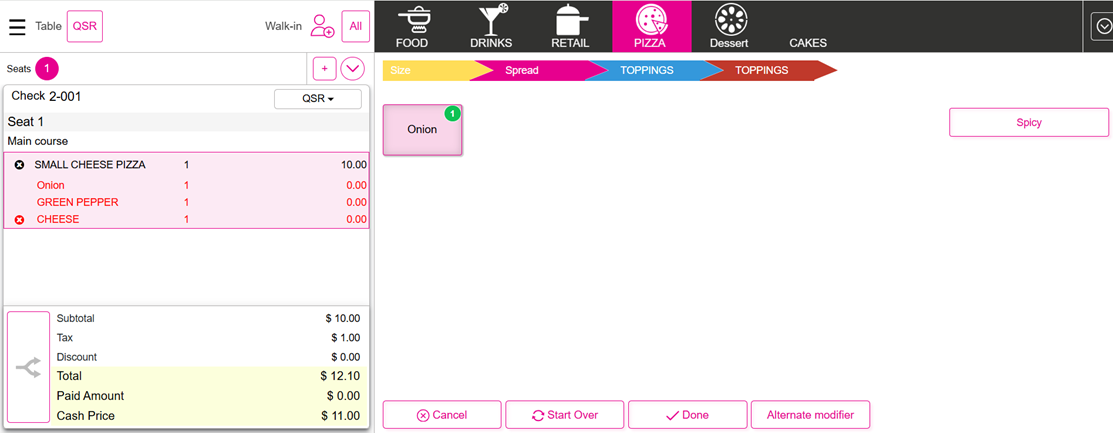
Task: Expand the seats chevron dropdown
Action: 352,68
